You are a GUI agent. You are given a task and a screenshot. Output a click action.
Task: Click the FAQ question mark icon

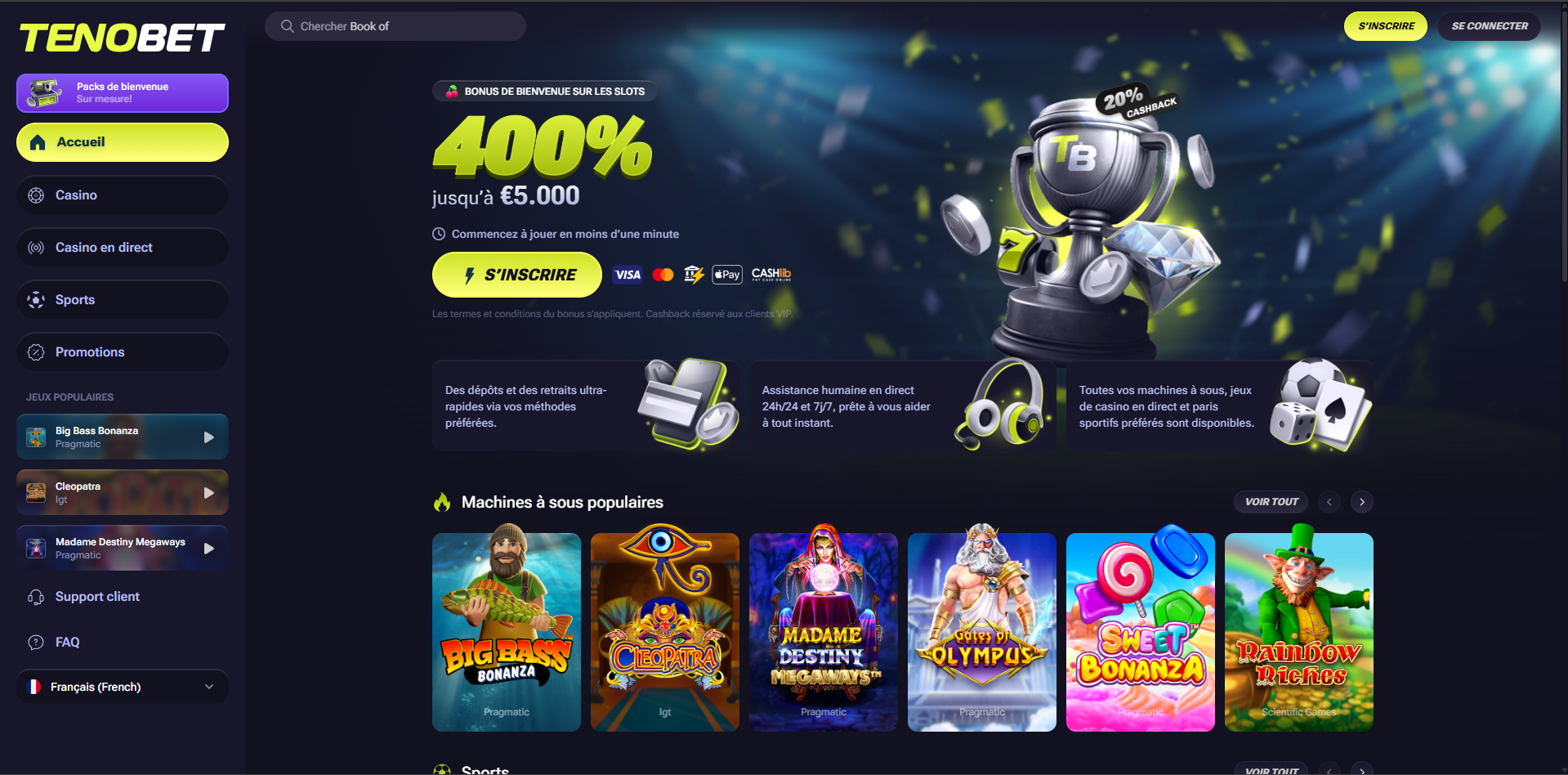coord(36,643)
